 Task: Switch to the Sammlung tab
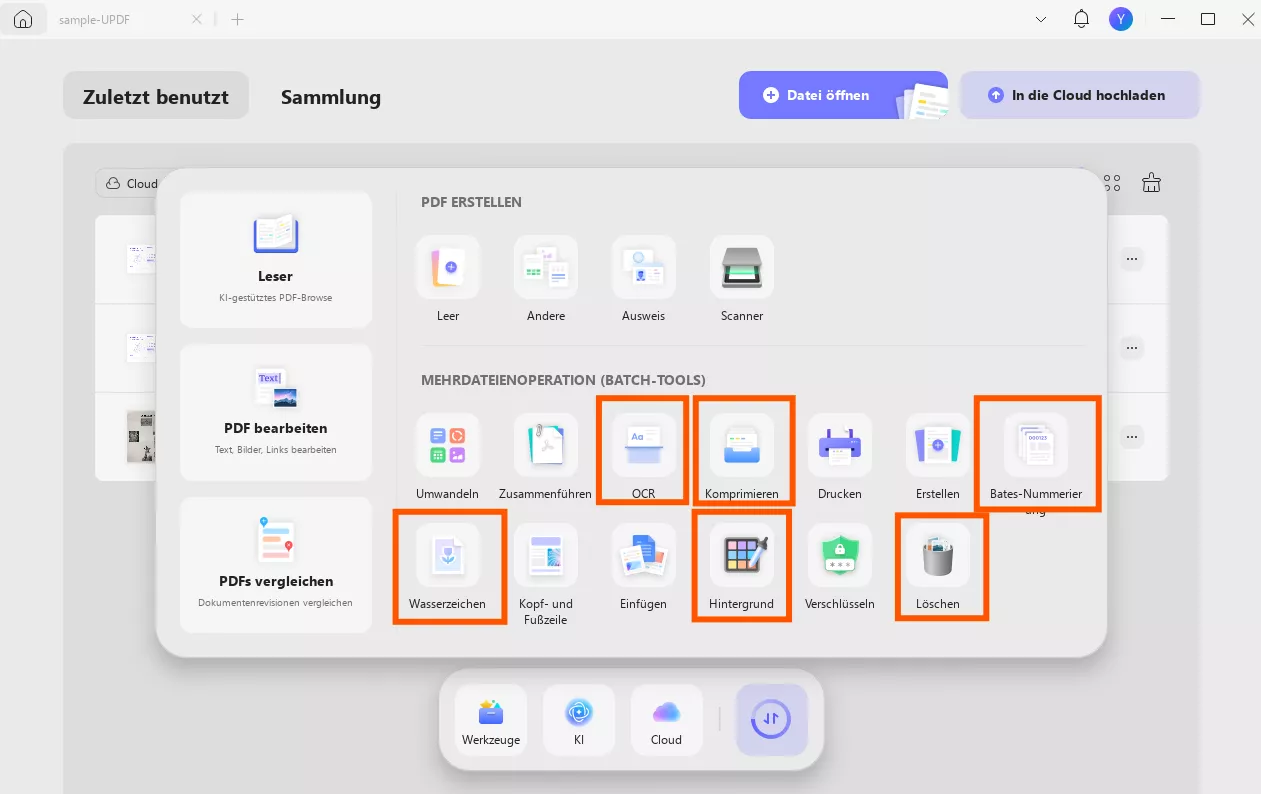pyautogui.click(x=331, y=97)
